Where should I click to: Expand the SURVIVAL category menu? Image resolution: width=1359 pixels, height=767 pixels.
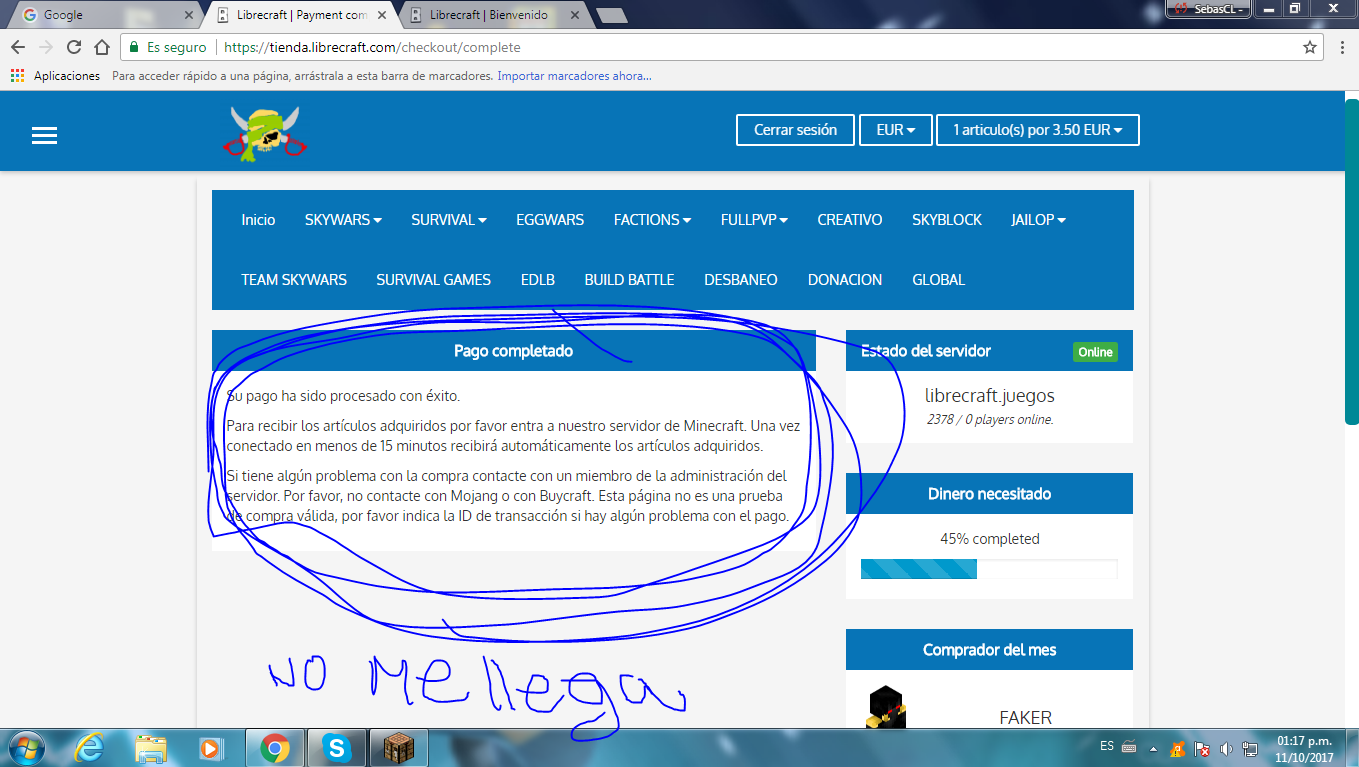coord(449,220)
